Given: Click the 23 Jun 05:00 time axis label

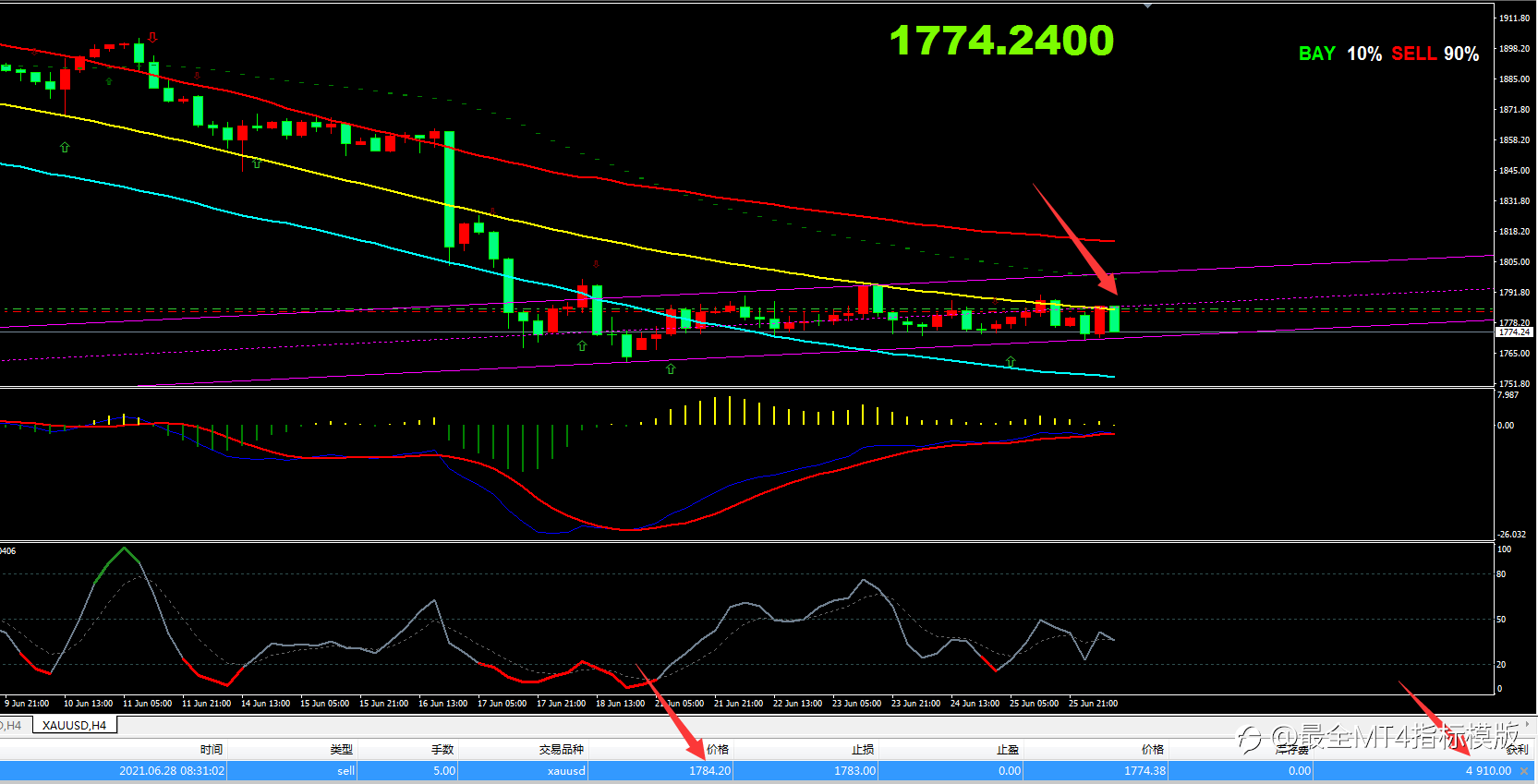Looking at the screenshot, I should [856, 704].
